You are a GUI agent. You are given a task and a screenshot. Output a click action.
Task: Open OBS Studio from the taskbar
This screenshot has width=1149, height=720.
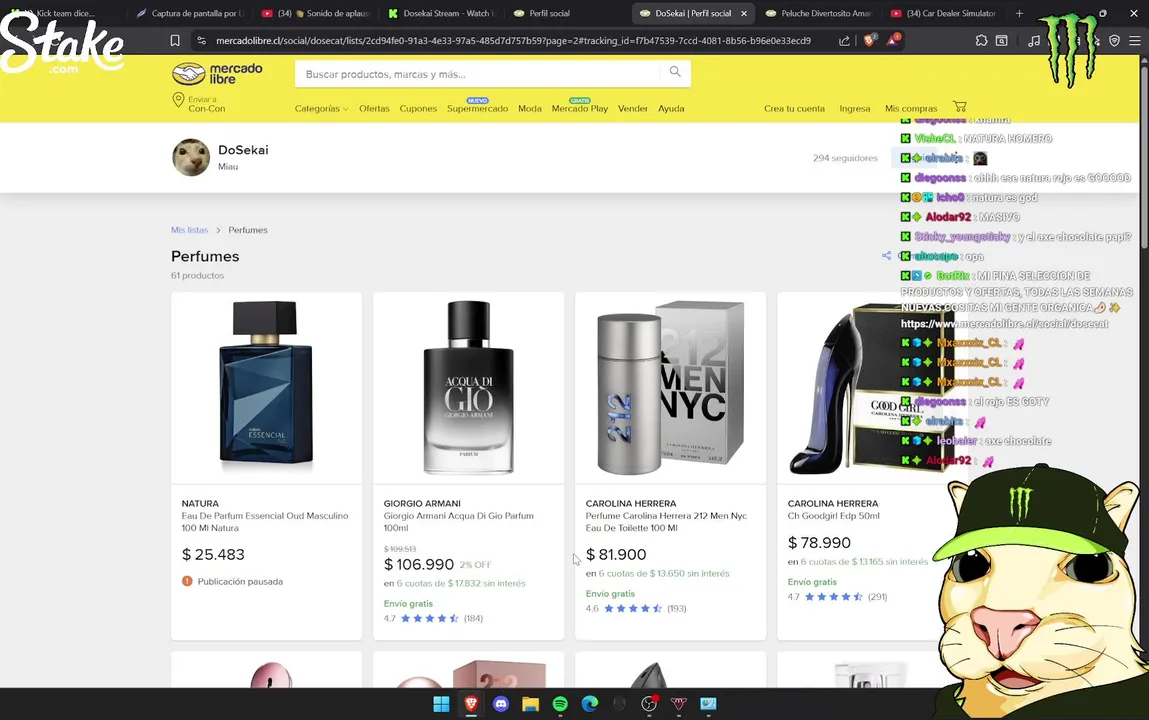[x=649, y=704]
